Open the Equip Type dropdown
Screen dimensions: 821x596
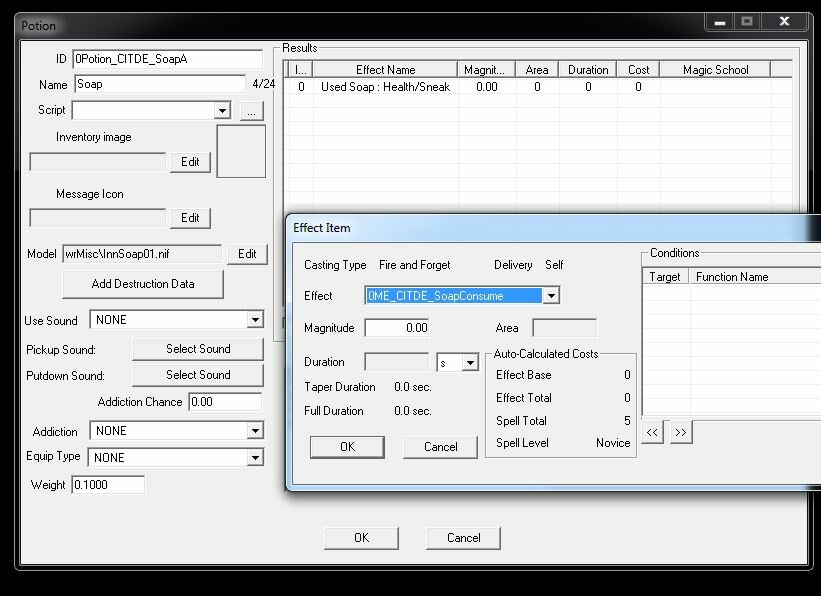[x=255, y=458]
